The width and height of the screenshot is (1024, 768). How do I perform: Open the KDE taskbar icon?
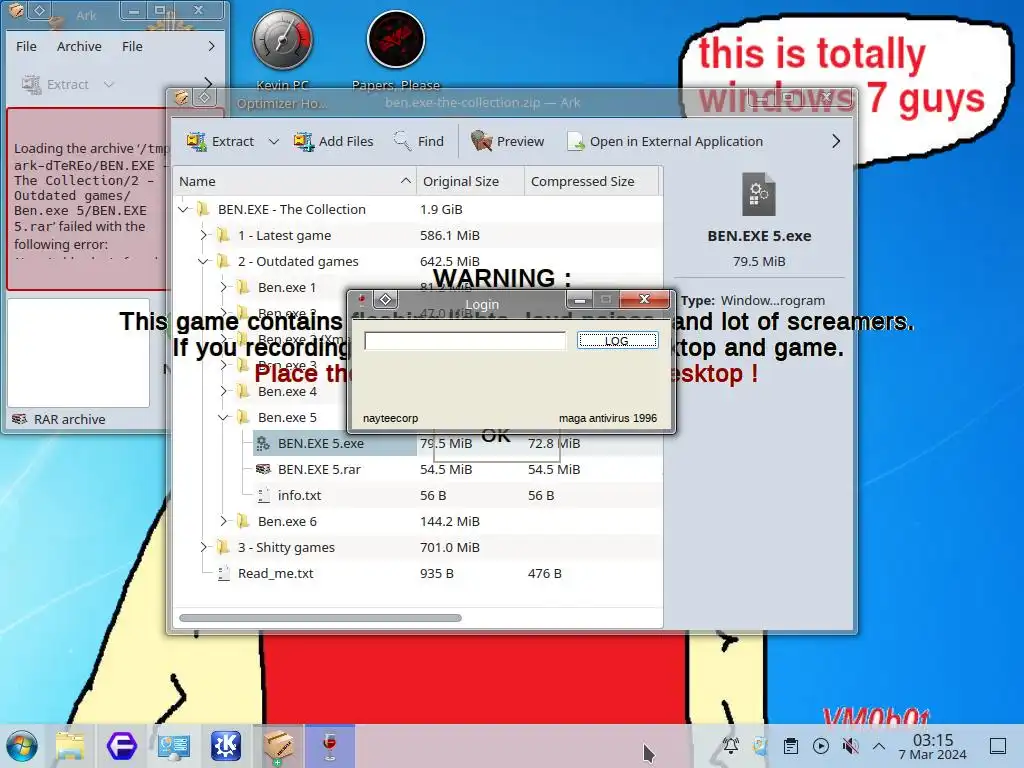[x=225, y=746]
